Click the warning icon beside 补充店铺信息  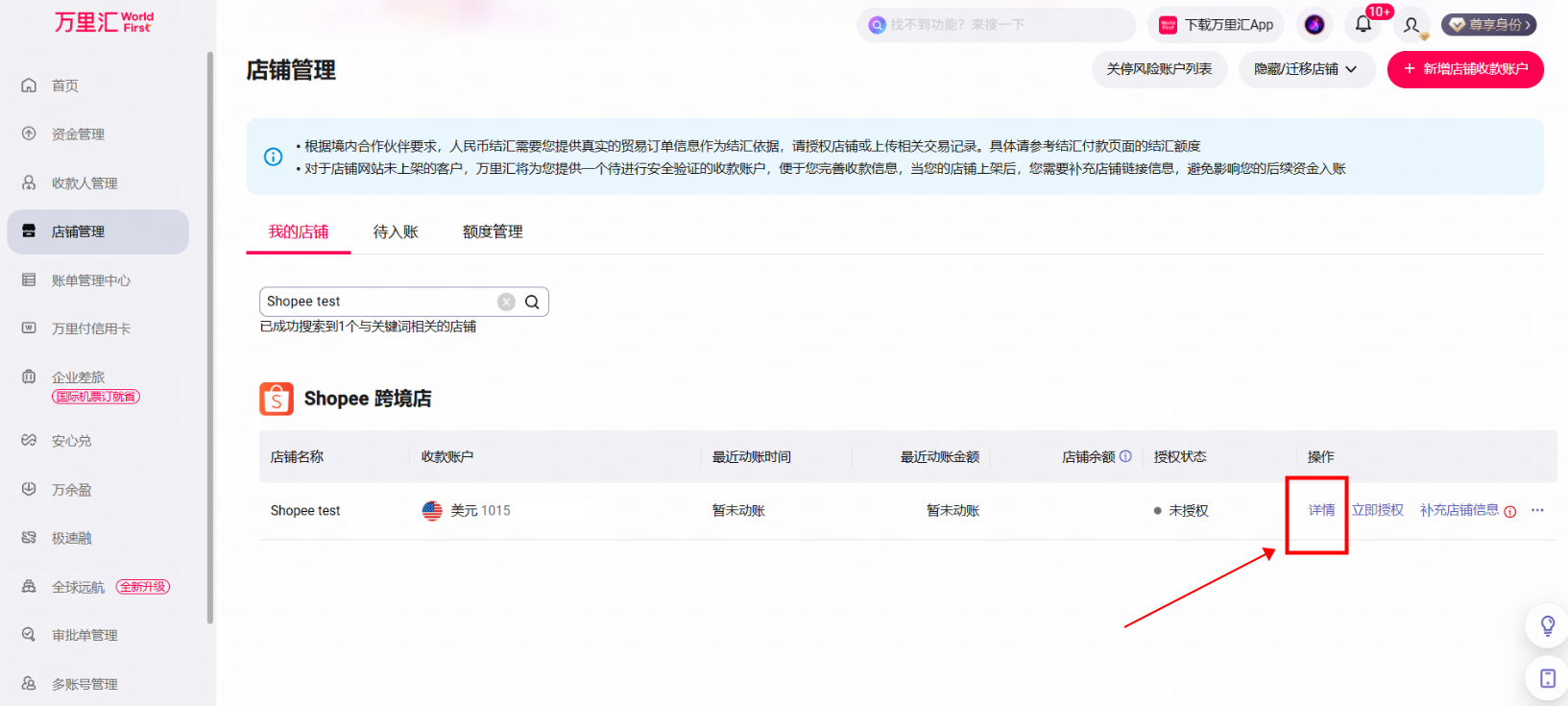click(1510, 511)
